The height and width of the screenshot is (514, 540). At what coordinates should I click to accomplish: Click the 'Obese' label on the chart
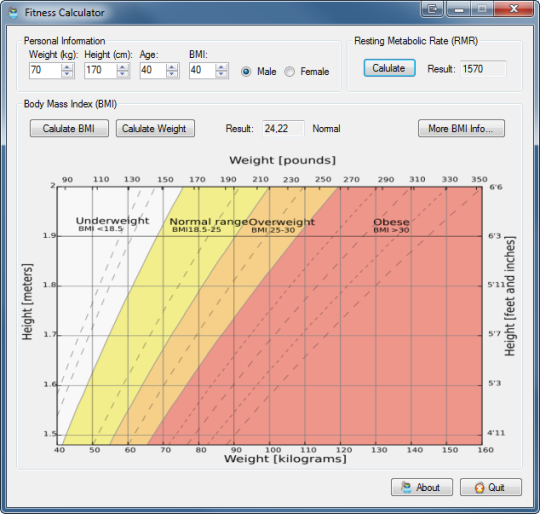tap(391, 222)
